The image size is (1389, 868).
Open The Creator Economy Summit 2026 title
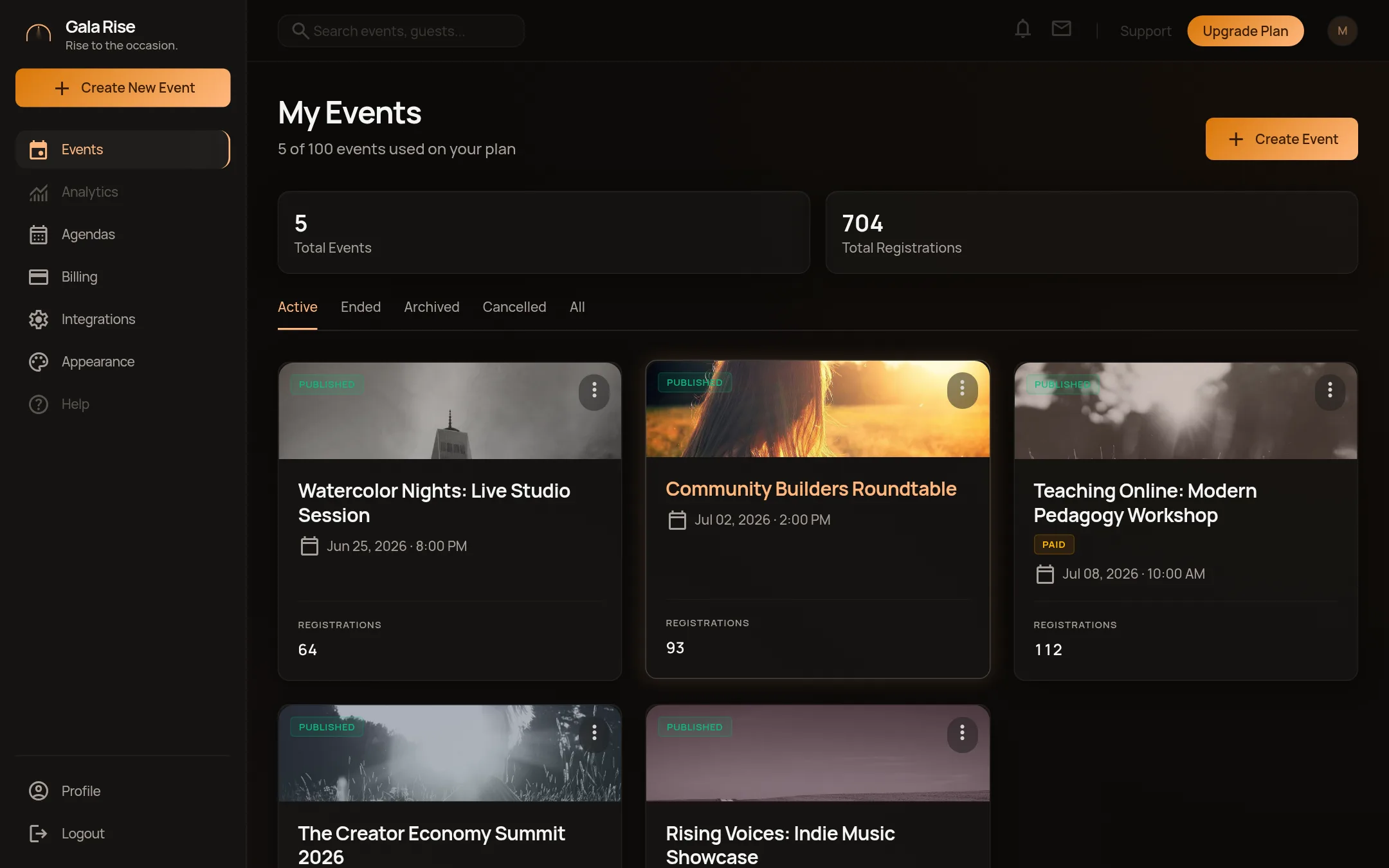point(431,845)
